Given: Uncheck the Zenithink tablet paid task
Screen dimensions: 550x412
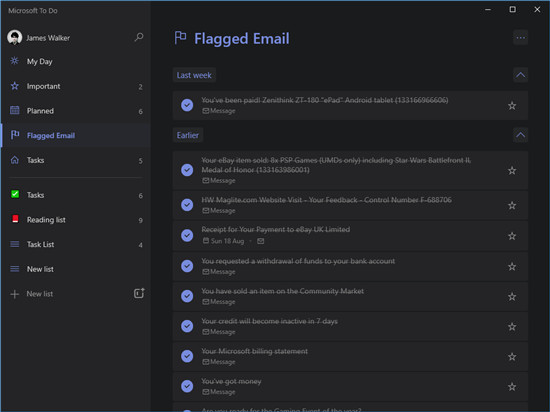Looking at the screenshot, I should pos(187,105).
